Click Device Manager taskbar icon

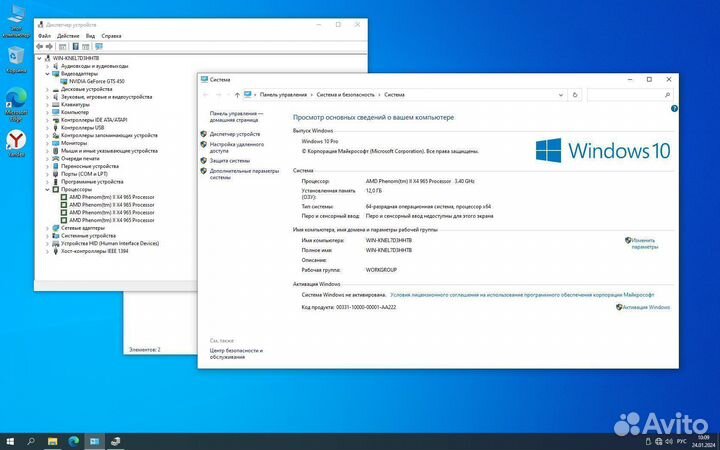[115, 442]
